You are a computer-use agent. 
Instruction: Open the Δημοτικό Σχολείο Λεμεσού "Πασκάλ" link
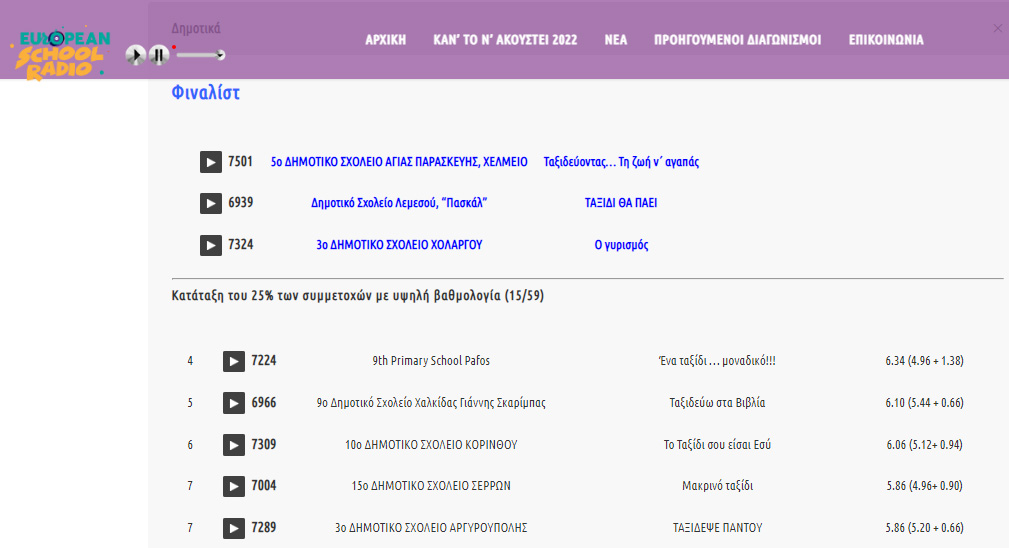click(x=399, y=203)
